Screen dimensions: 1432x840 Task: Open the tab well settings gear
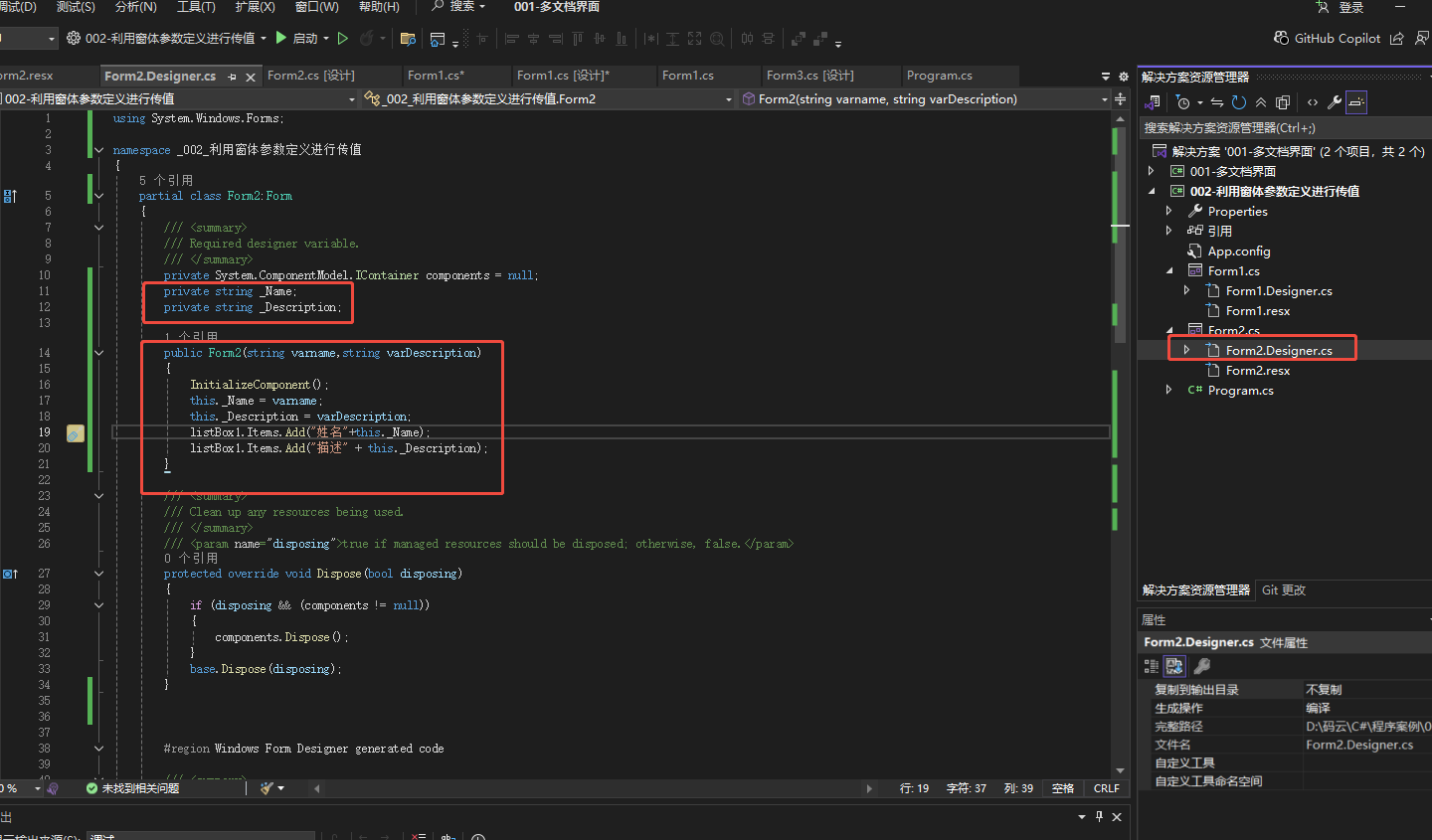coord(1124,77)
